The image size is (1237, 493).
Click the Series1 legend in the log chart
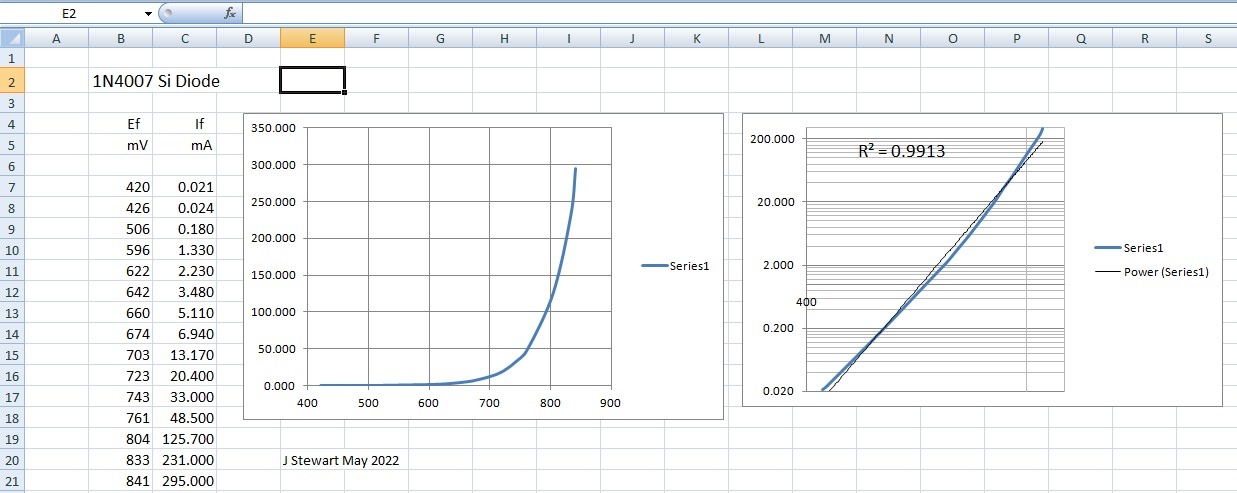coord(1130,247)
